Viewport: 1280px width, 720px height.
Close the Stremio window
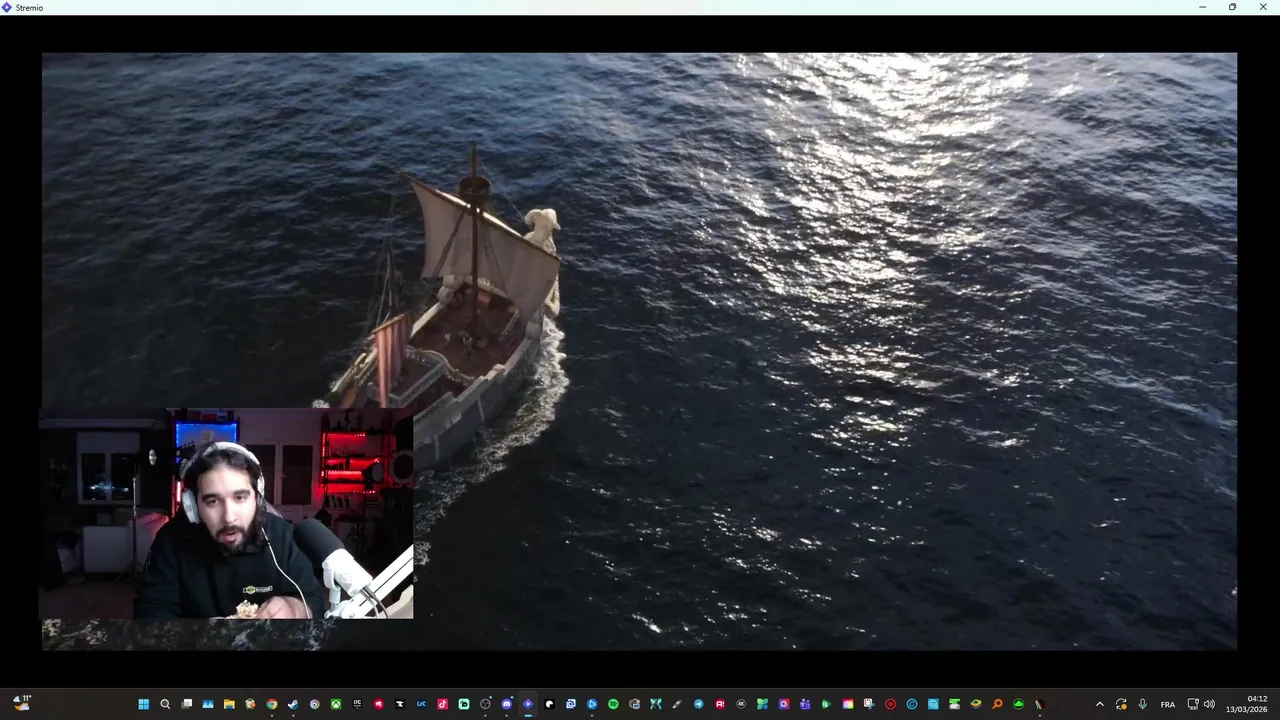(1262, 7)
